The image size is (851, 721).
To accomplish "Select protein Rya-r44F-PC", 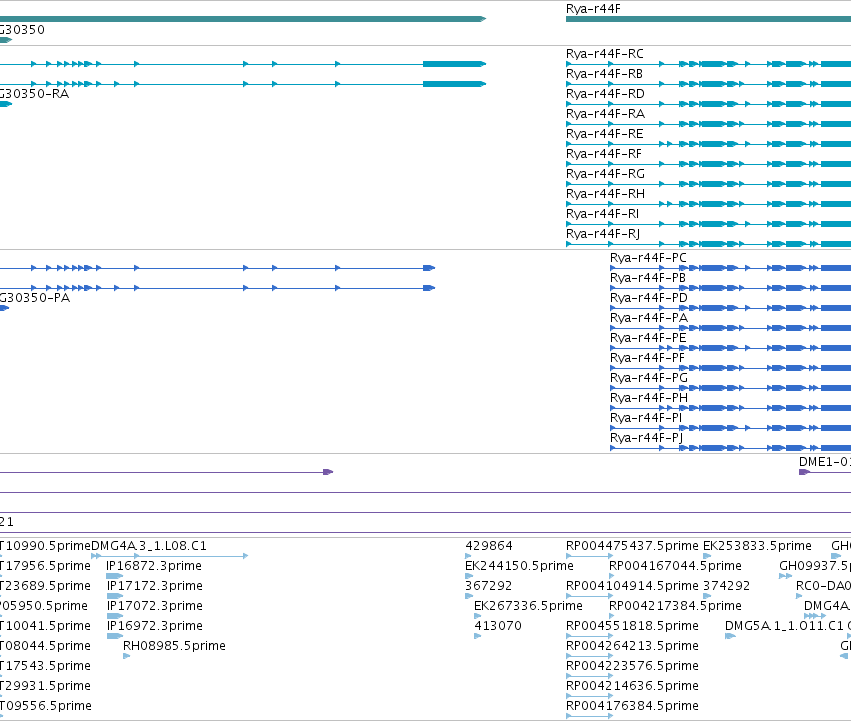I will pos(648,258).
